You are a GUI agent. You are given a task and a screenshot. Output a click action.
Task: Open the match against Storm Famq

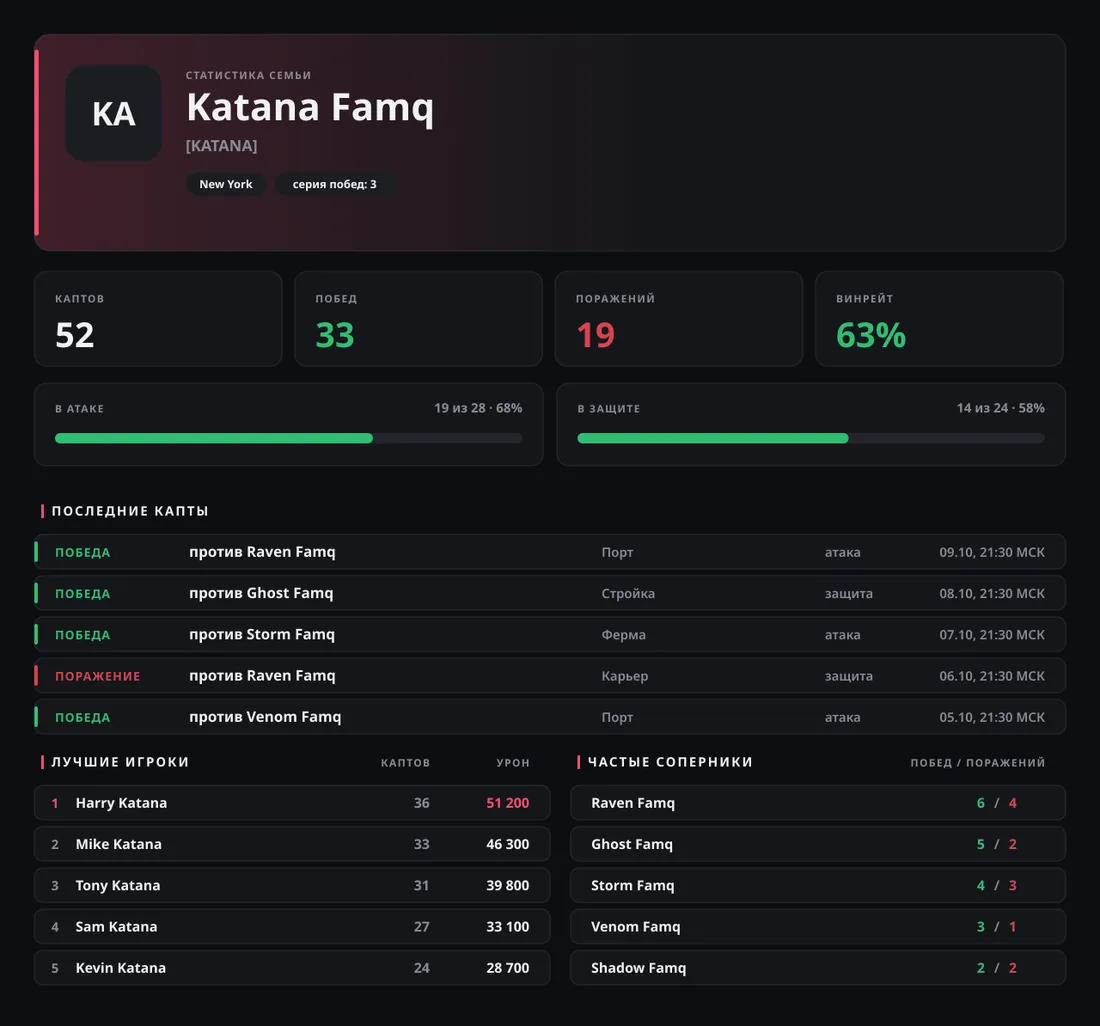point(550,635)
